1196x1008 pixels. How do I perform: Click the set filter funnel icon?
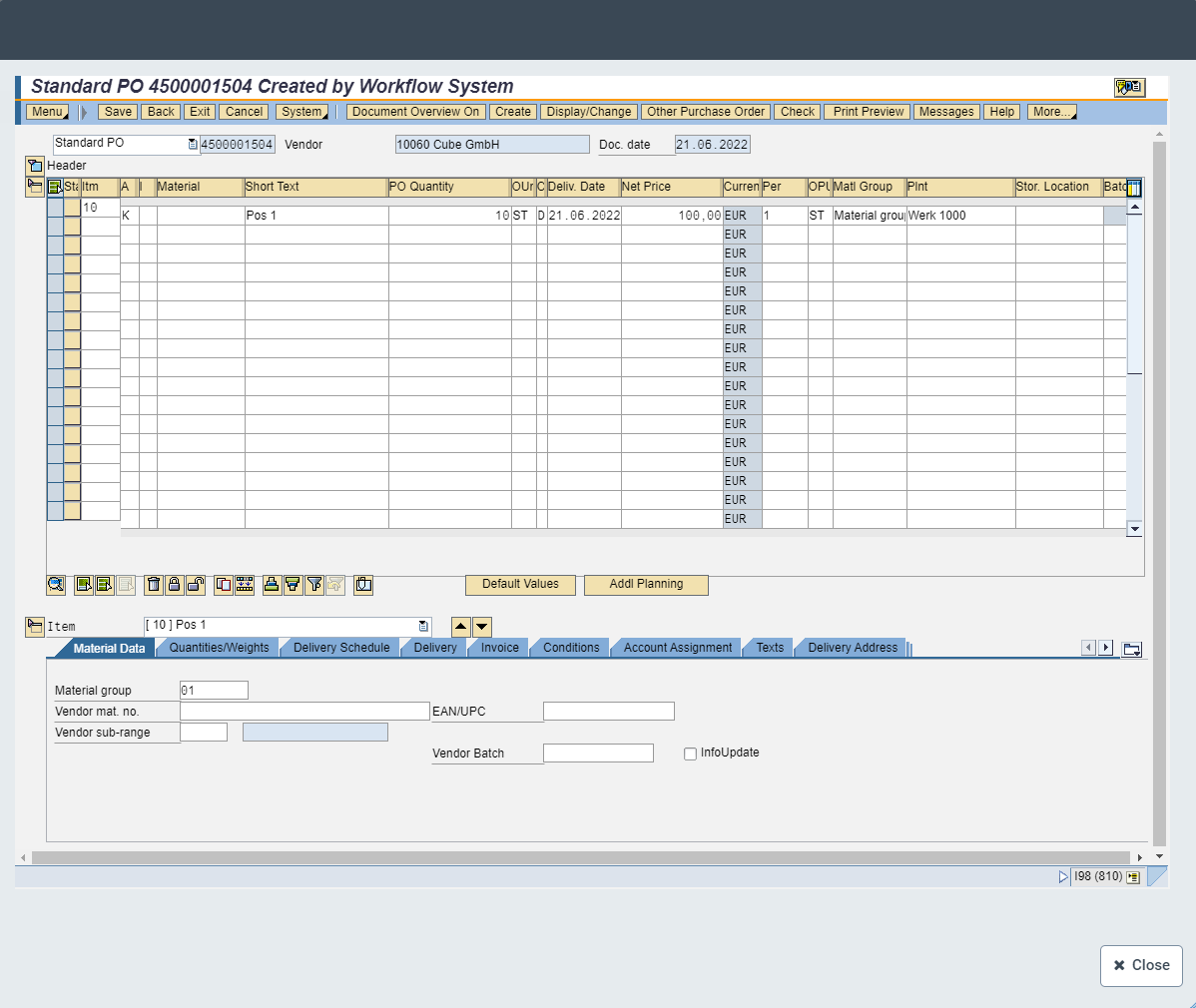(x=313, y=585)
